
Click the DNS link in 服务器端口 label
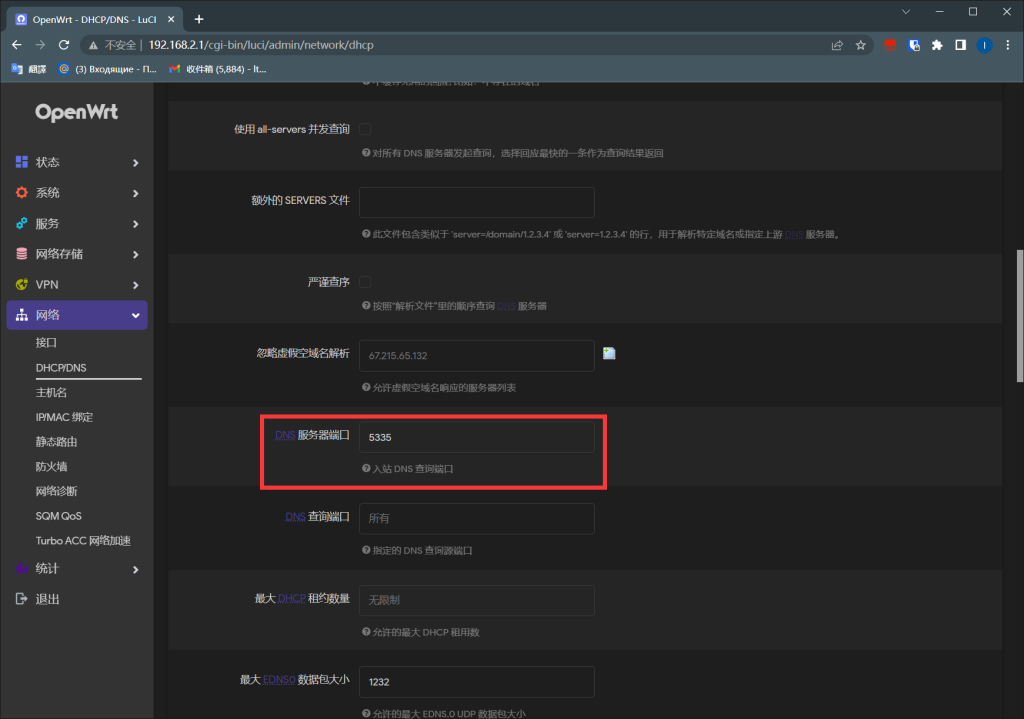(285, 435)
